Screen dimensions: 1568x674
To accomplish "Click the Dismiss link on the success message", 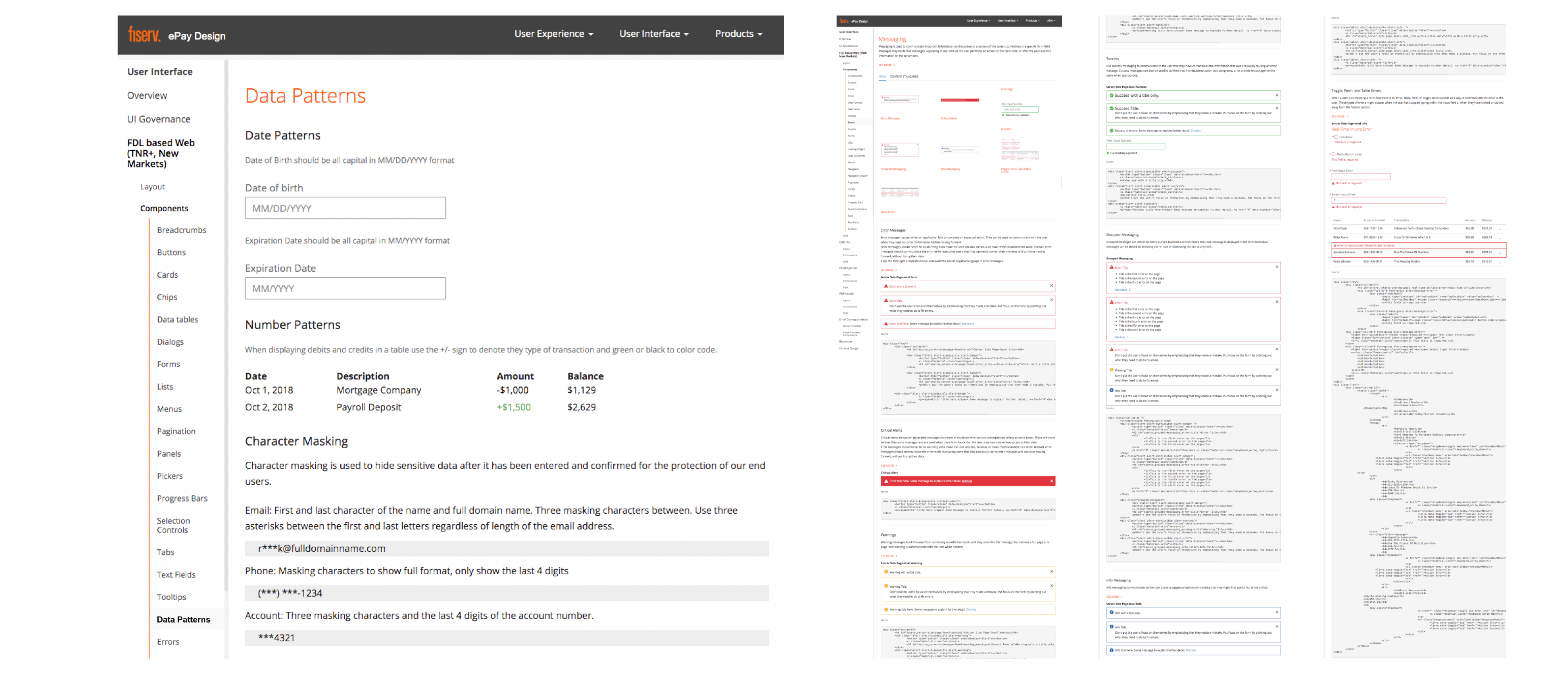I will coord(1195,131).
